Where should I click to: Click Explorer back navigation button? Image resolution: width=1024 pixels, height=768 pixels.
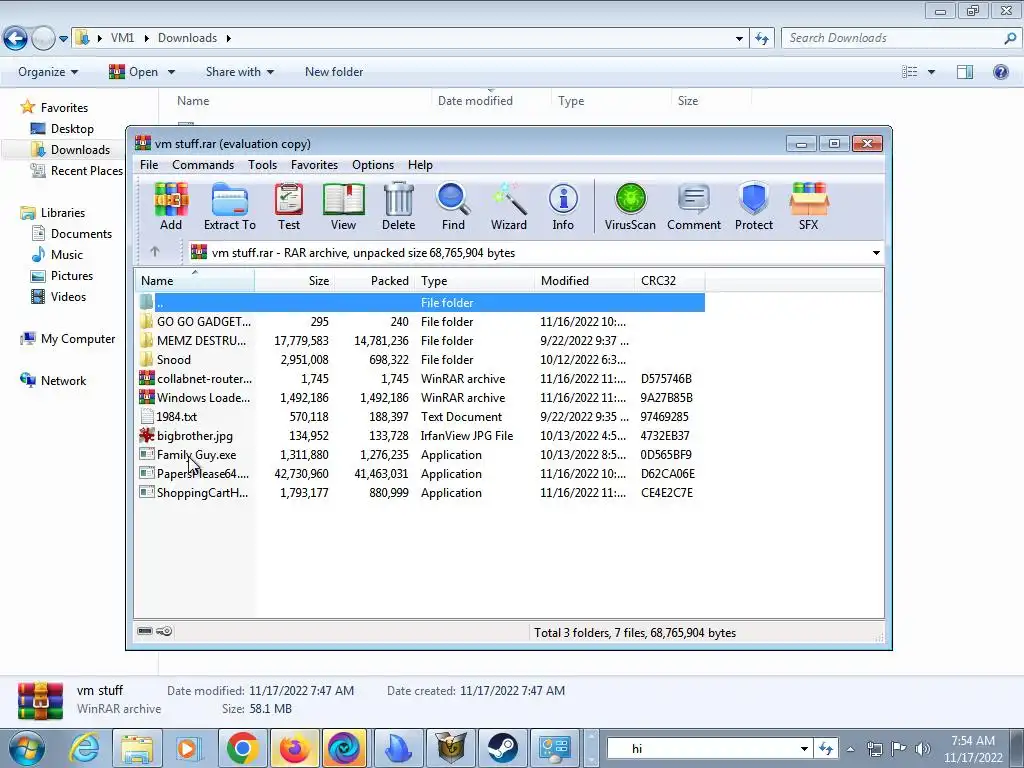(x=16, y=38)
